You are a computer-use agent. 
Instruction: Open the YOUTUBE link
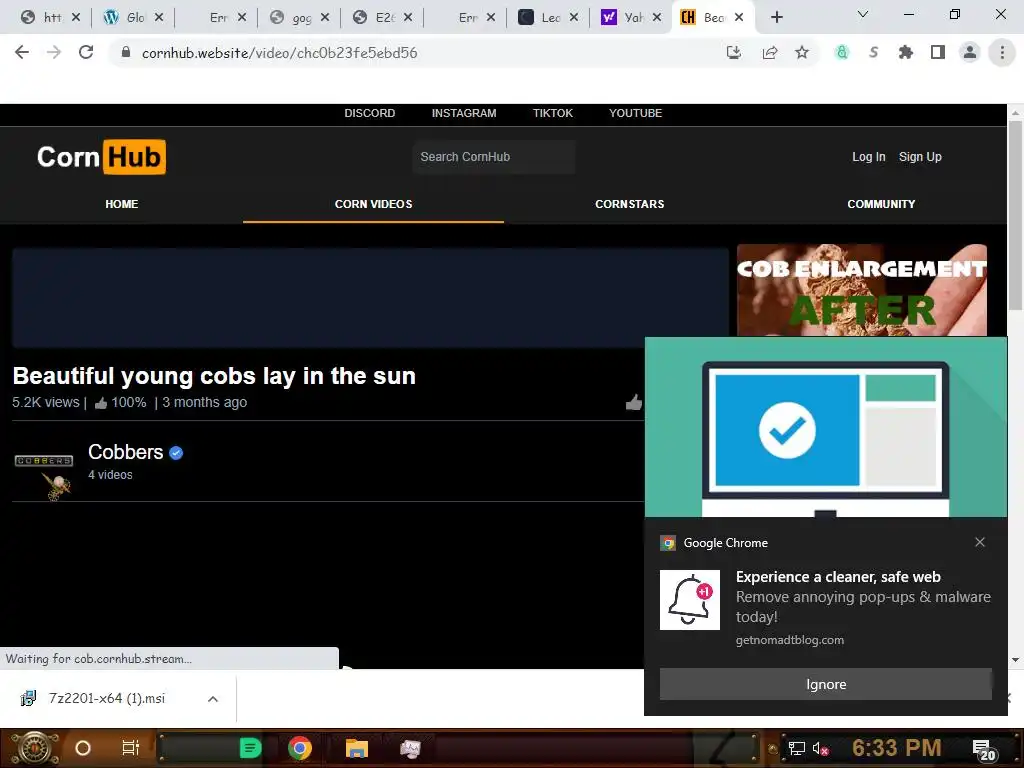635,113
